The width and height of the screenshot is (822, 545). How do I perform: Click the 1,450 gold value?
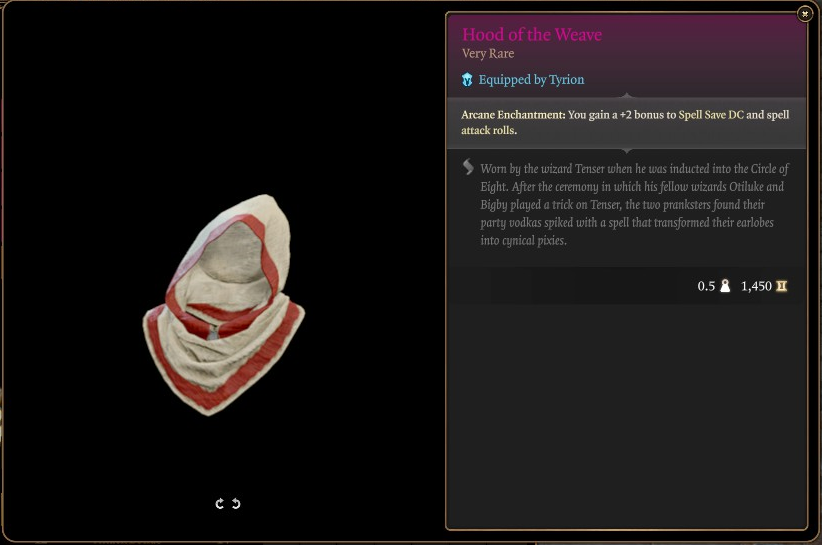[756, 286]
